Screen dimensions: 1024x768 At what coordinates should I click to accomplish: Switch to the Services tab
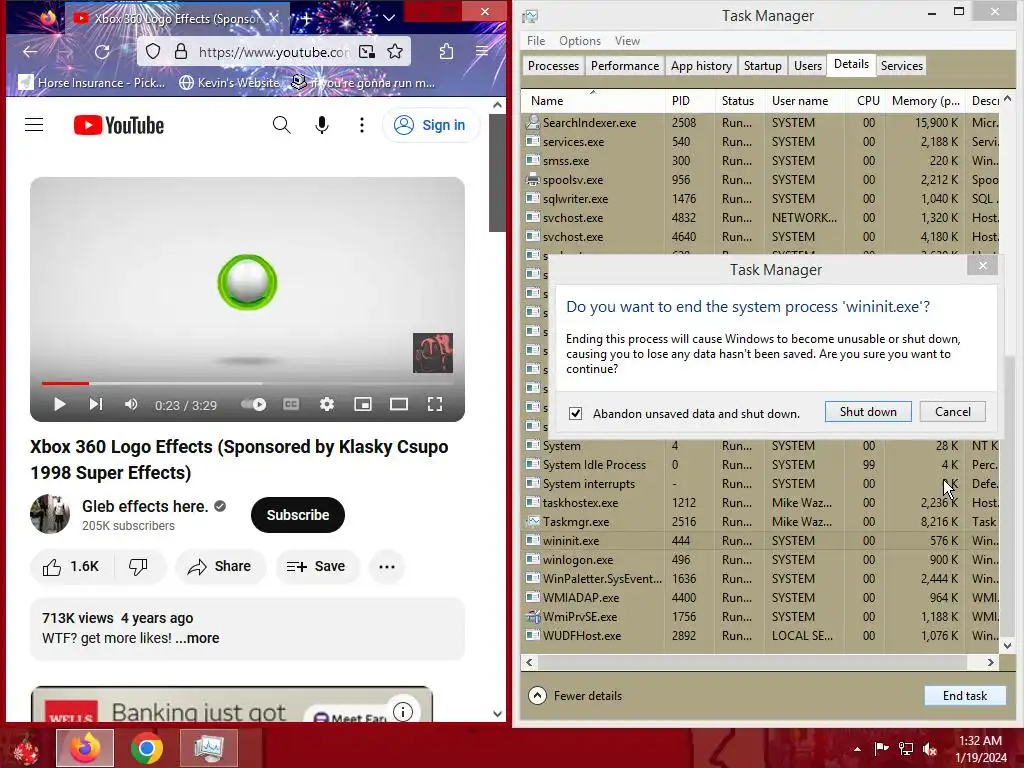click(x=901, y=65)
